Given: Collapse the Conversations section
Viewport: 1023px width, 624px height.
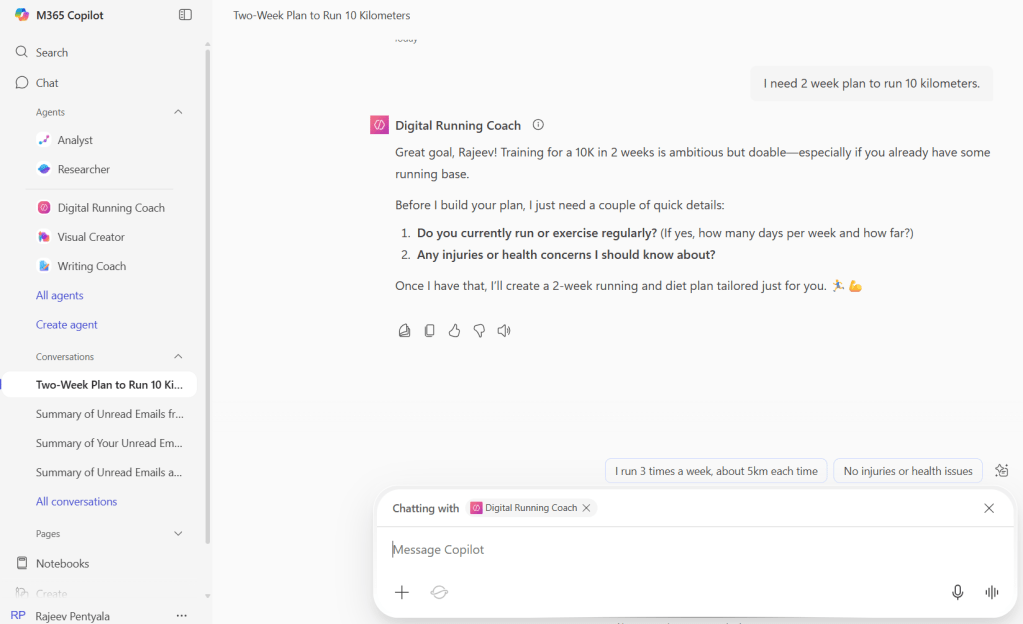Looking at the screenshot, I should point(178,357).
